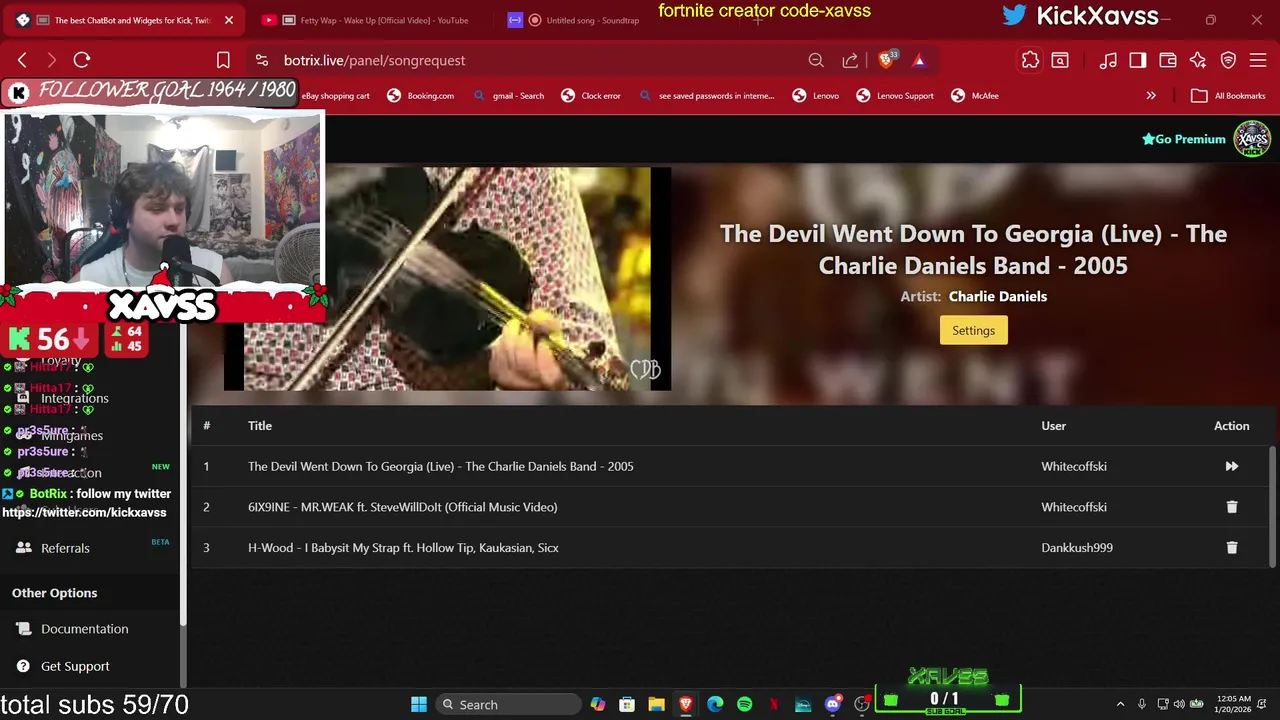
Task: Open Brave Wallet icon
Action: point(1168,60)
